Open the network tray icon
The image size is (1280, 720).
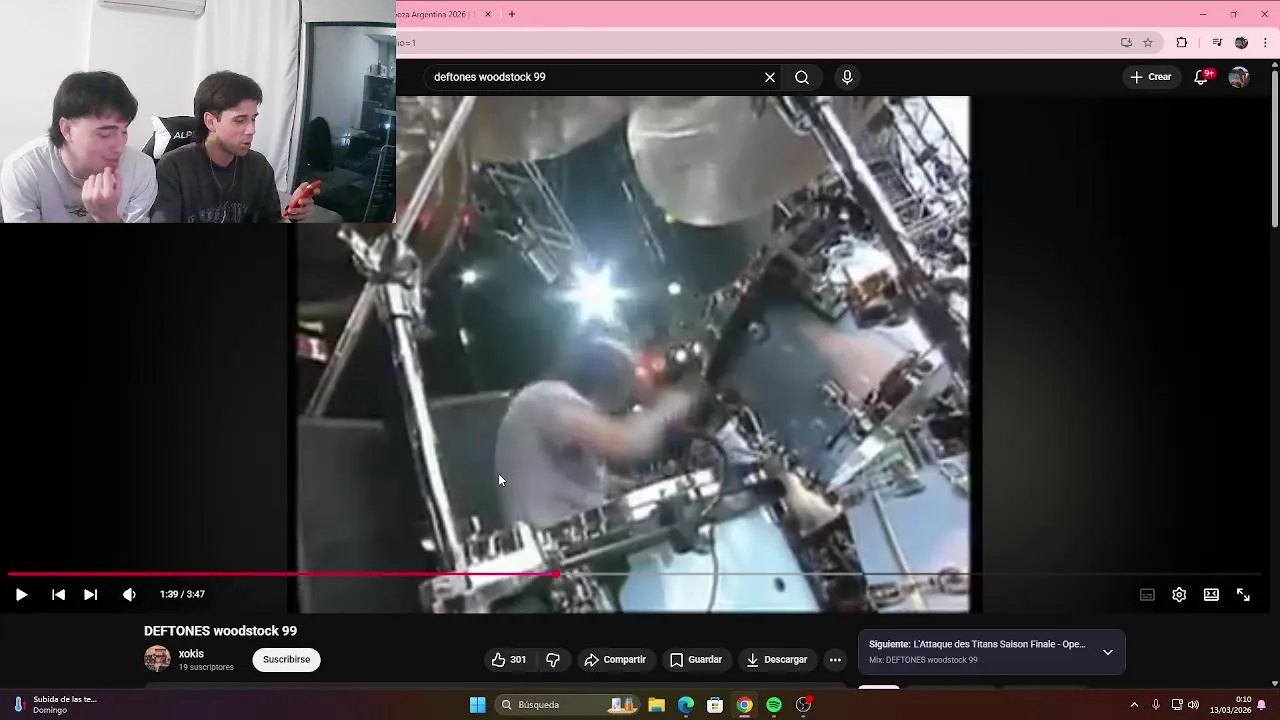coord(1177,705)
